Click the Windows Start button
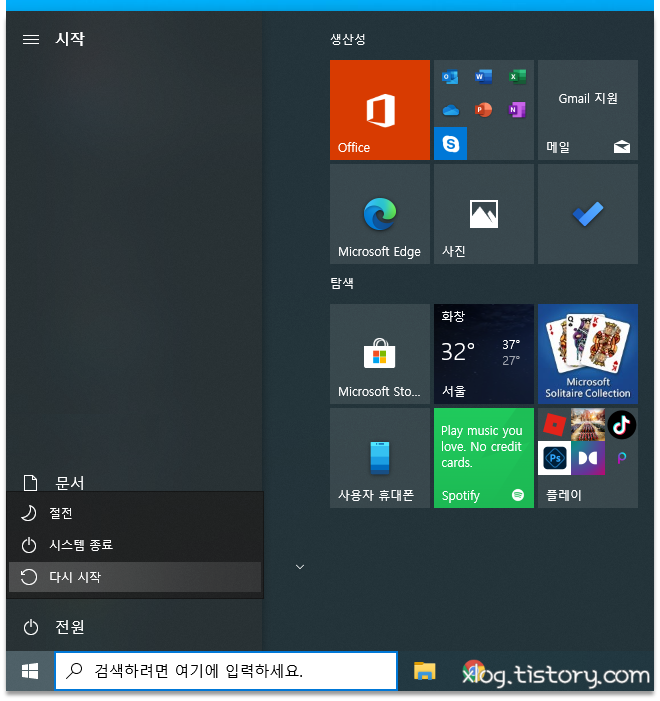 click(x=30, y=671)
